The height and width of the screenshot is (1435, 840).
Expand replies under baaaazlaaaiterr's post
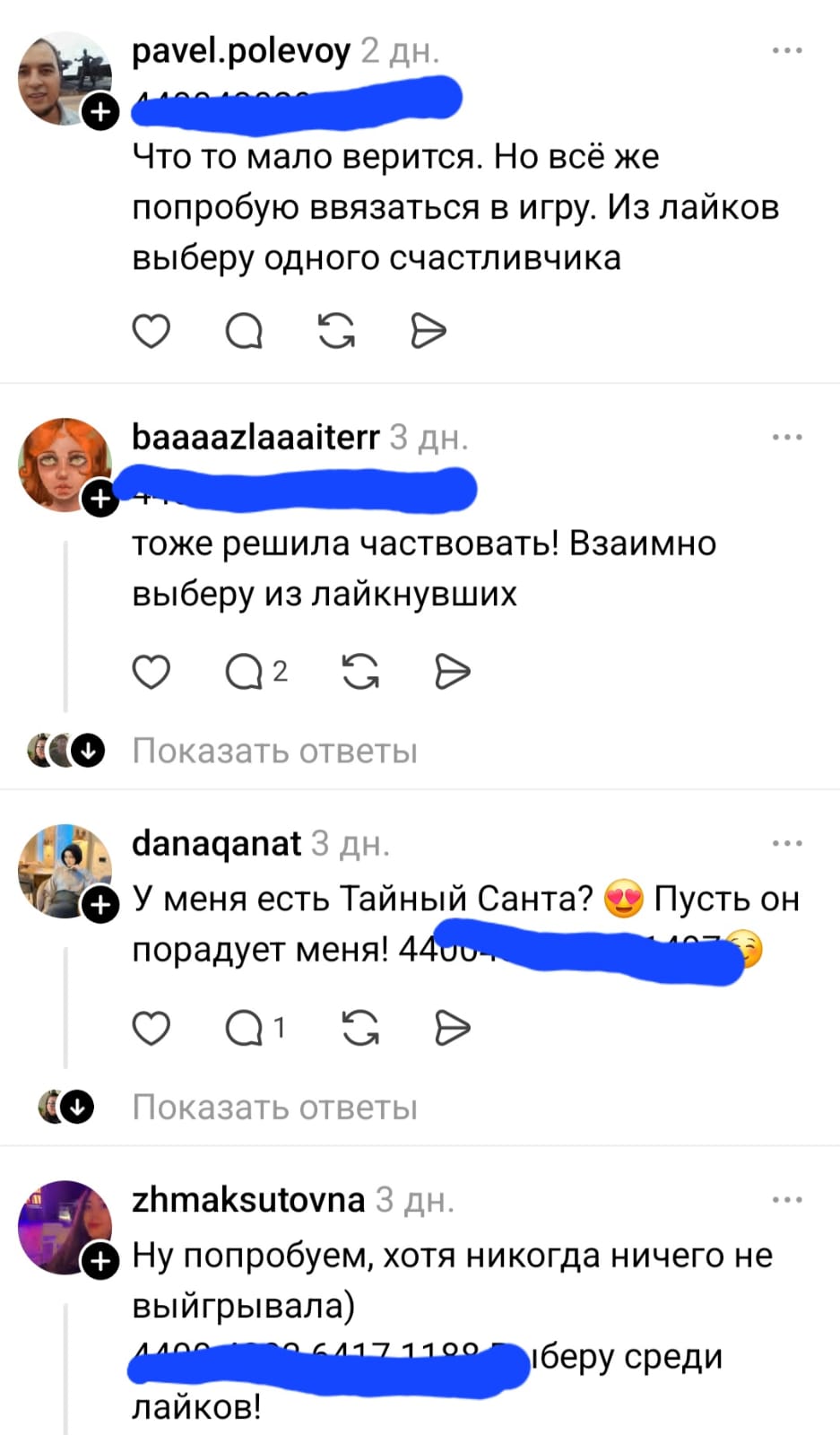point(274,751)
